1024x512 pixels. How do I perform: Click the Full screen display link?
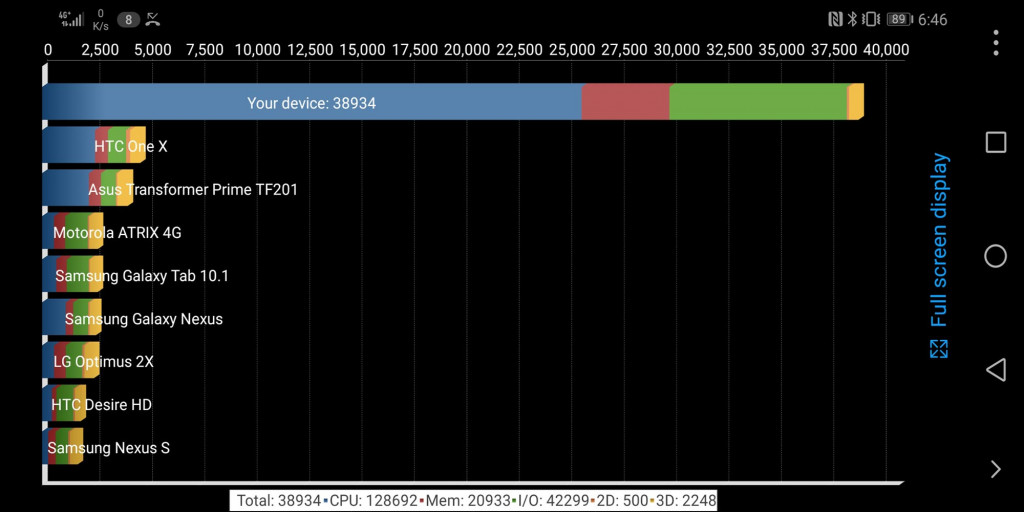(x=938, y=240)
